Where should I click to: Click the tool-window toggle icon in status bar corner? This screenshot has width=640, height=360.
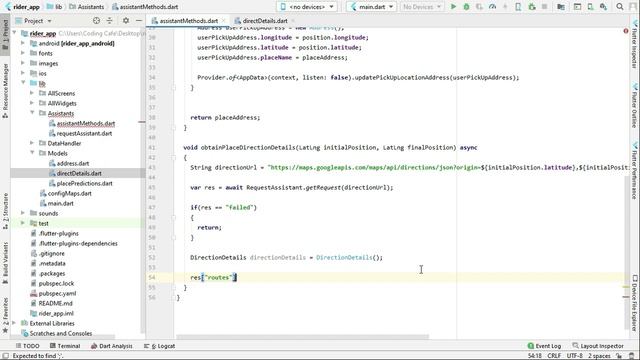tap(5, 356)
